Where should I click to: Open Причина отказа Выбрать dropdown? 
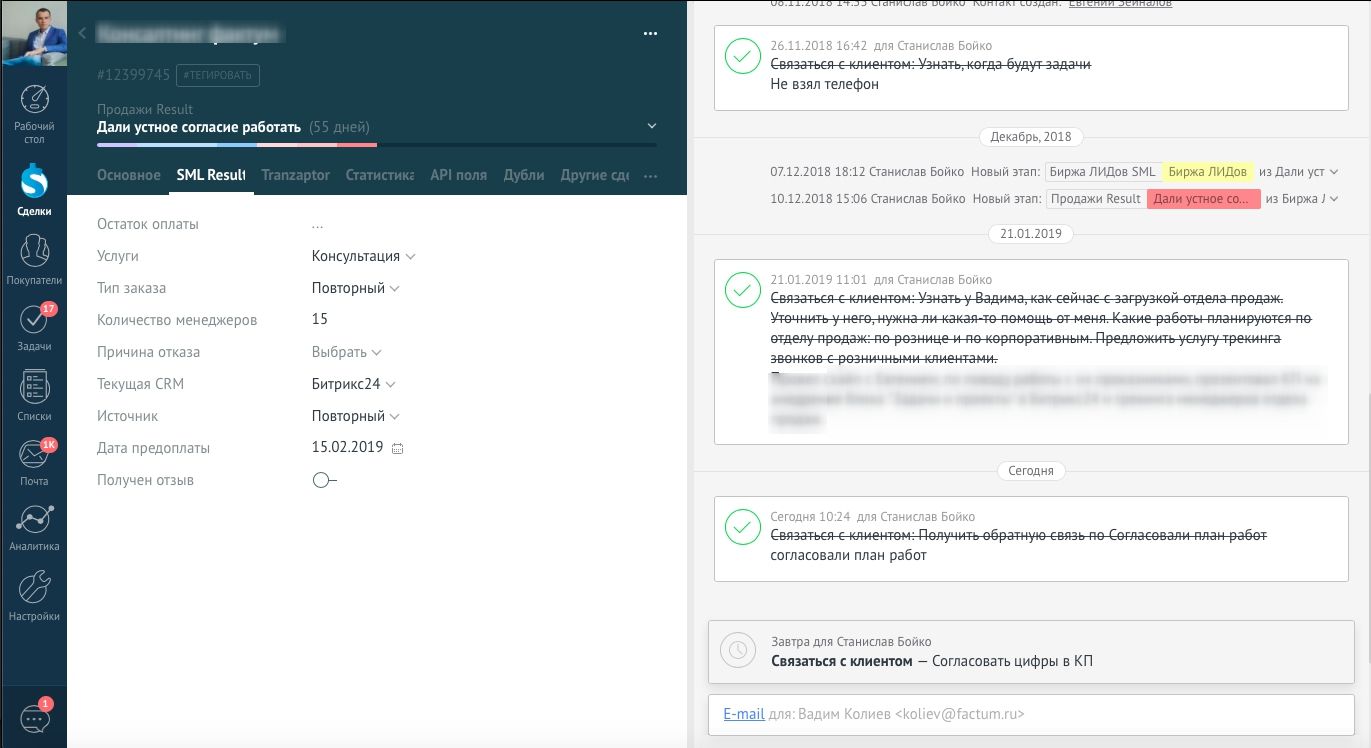coord(346,352)
